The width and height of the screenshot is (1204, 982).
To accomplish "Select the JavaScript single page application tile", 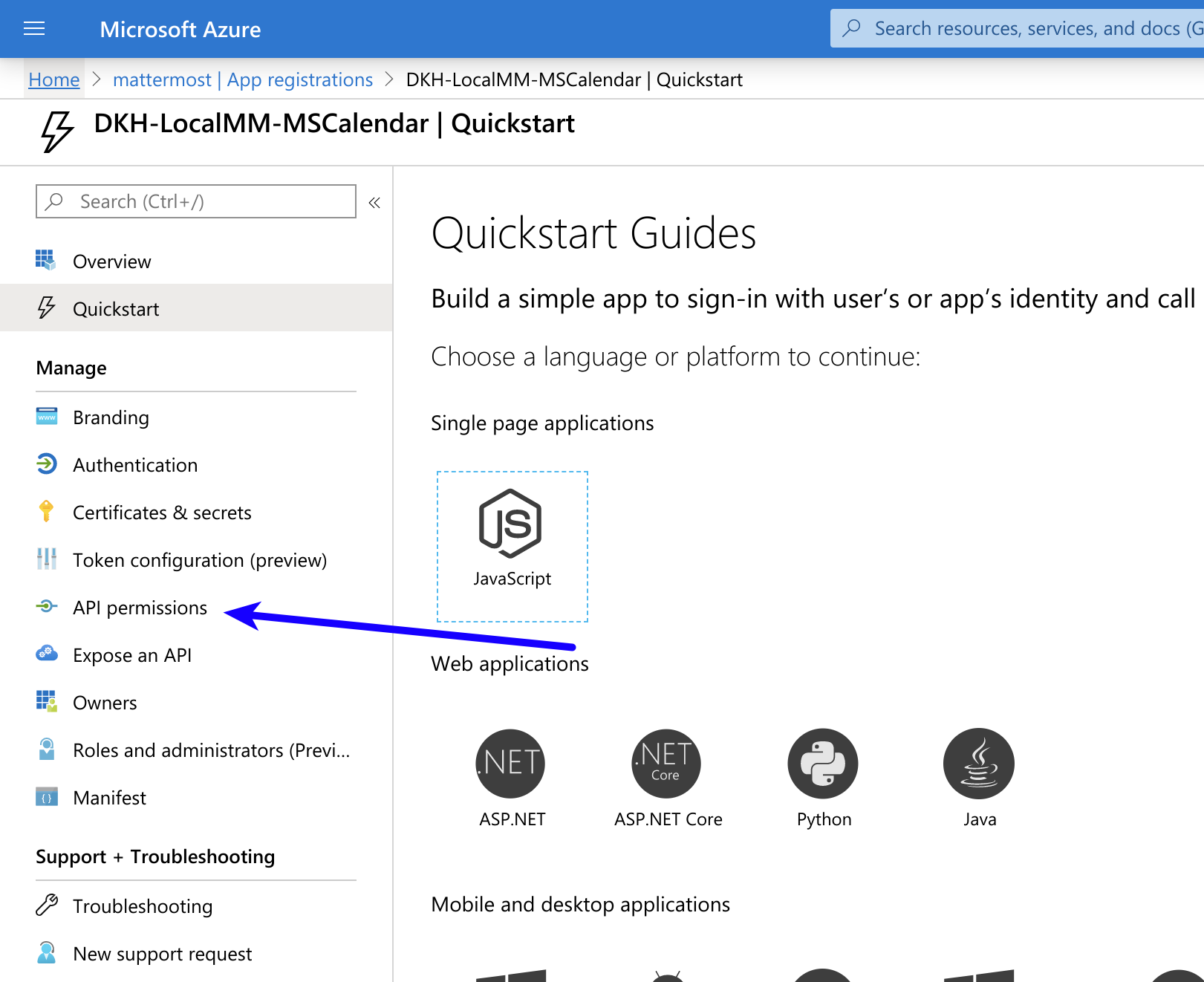I will pyautogui.click(x=512, y=546).
